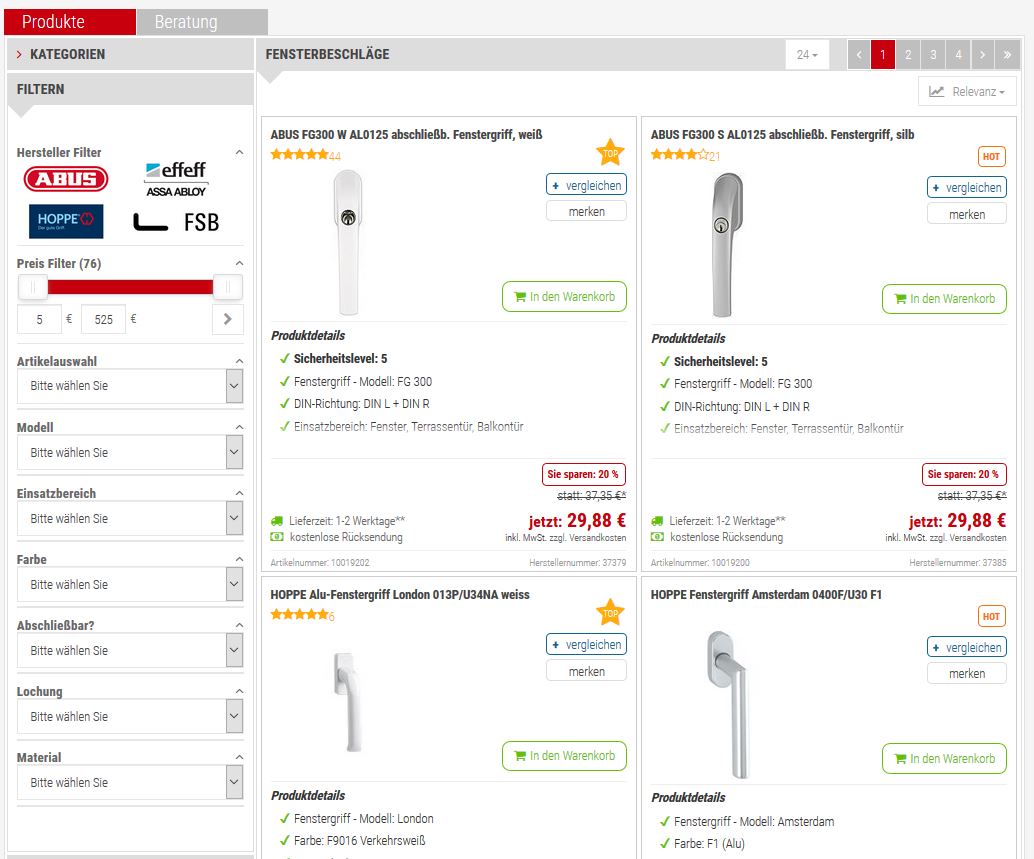
Task: Go to the last page of results
Action: (1007, 55)
